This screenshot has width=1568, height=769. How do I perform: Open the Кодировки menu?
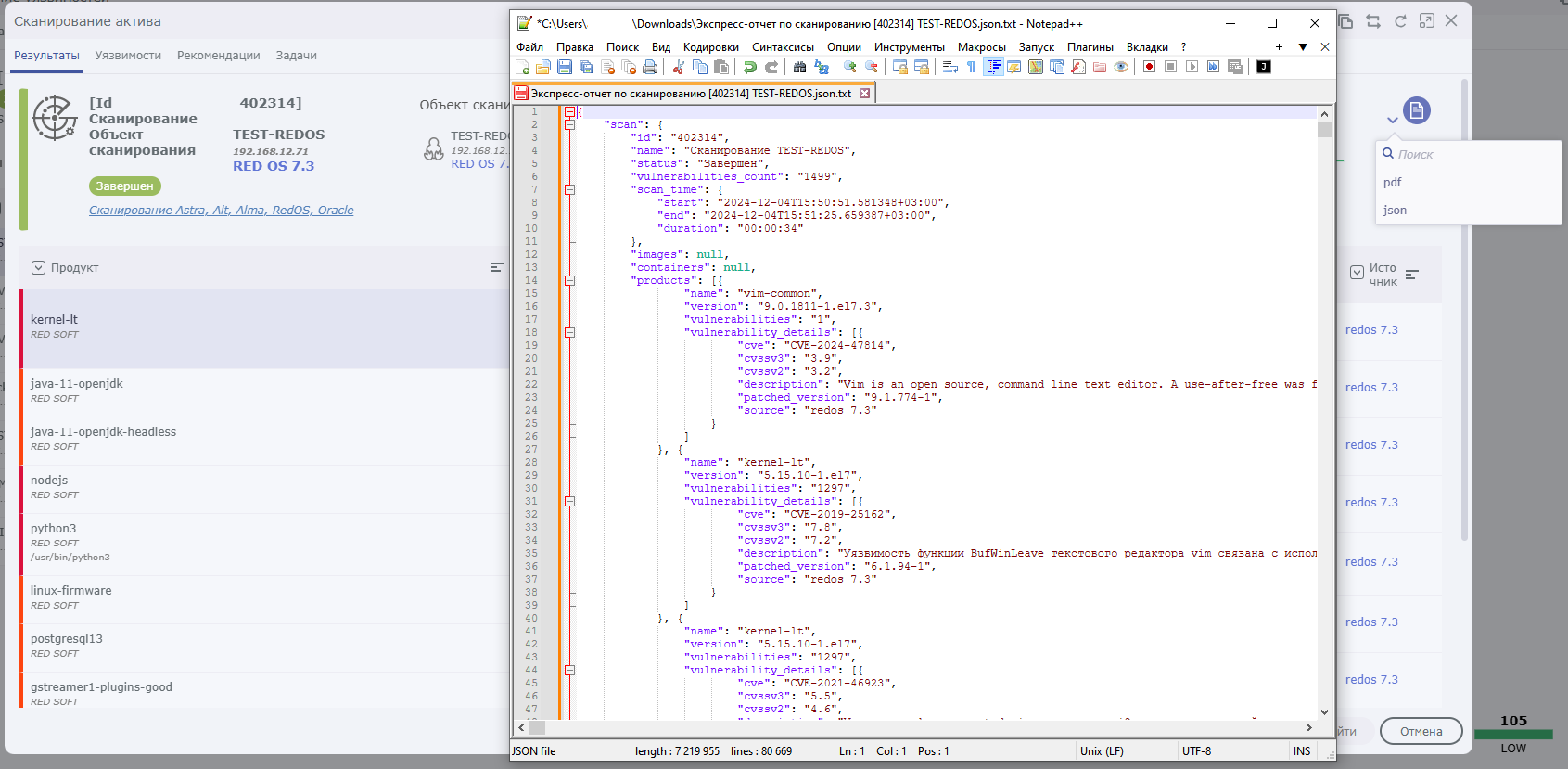[710, 47]
